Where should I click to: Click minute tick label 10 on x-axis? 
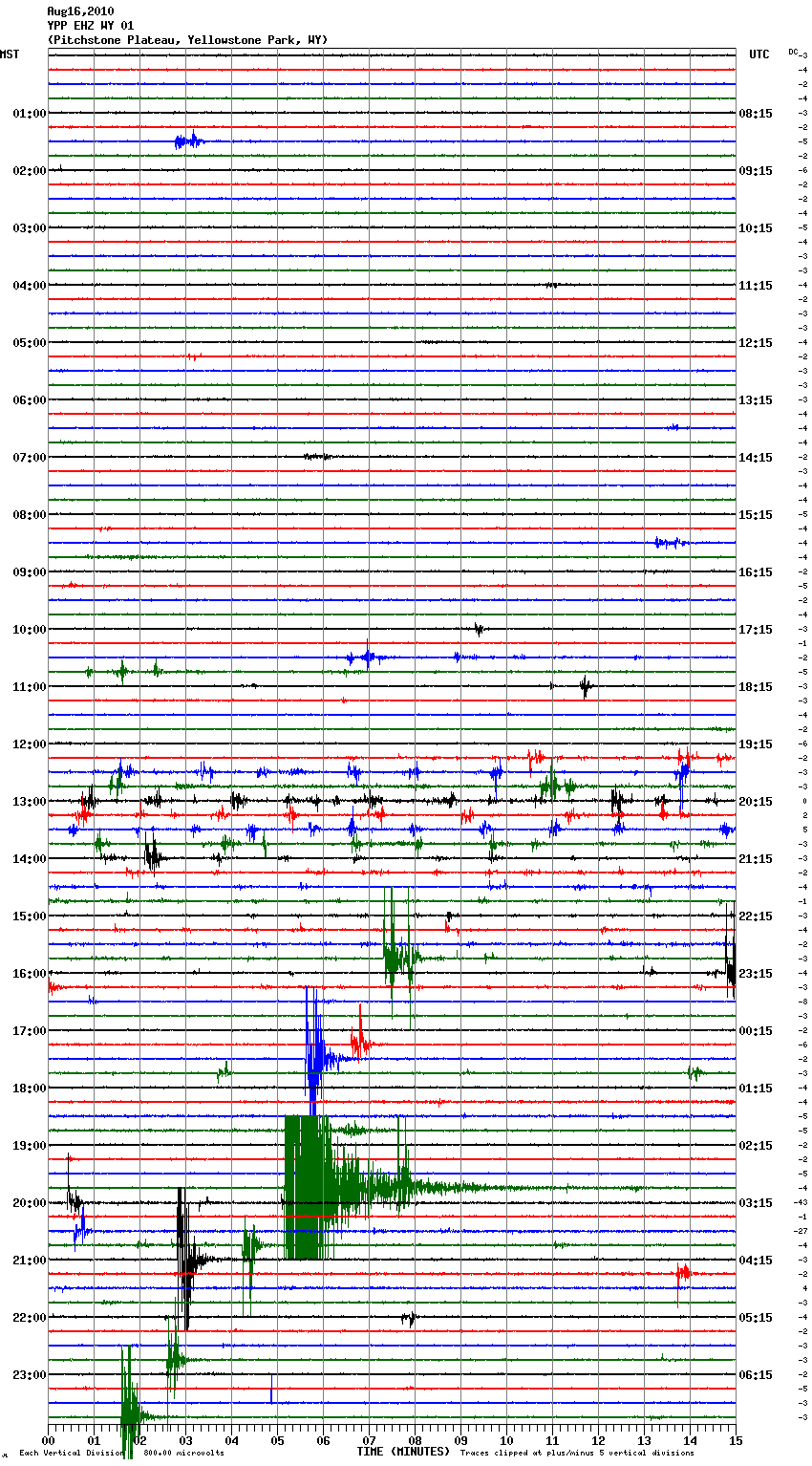(x=506, y=1440)
